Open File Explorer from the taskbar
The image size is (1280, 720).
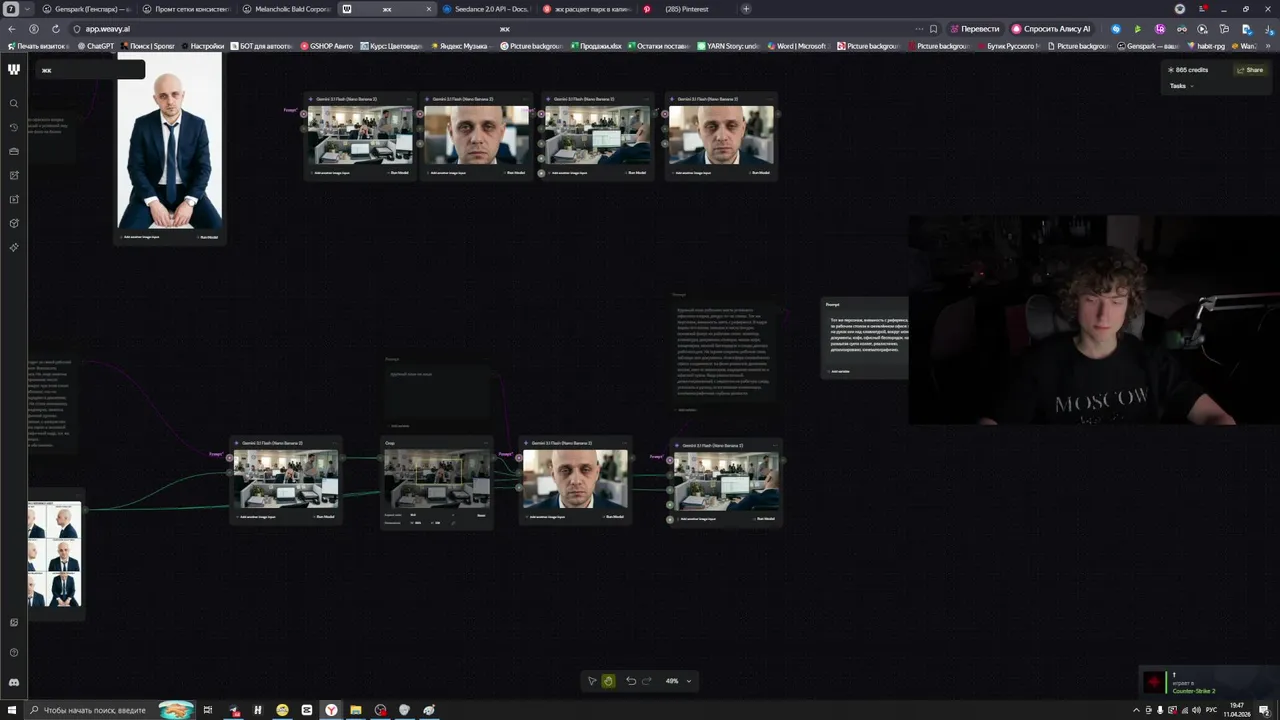[x=355, y=710]
